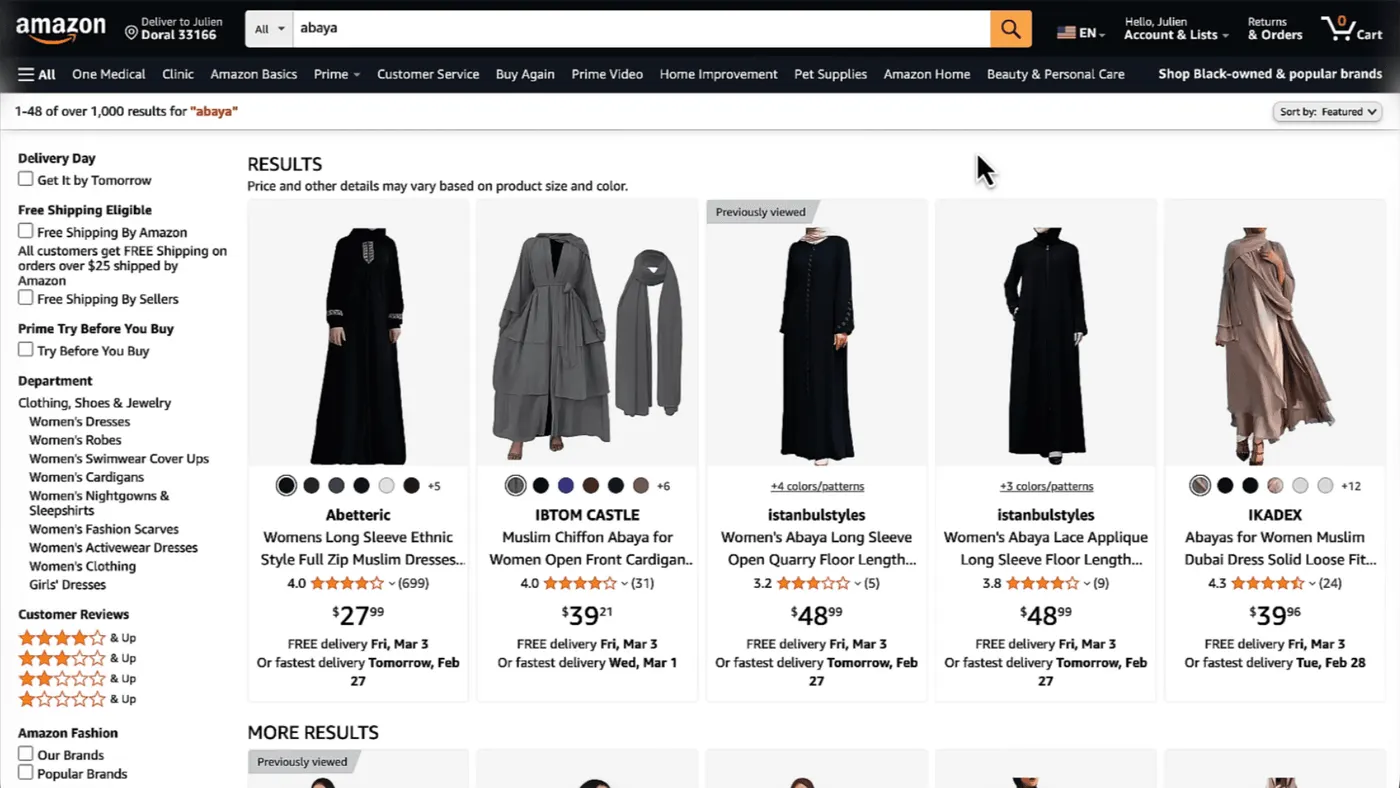The height and width of the screenshot is (788, 1400).
Task: Expand rating chevron for 3.8 star istanbulstyles
Action: pos(1087,584)
